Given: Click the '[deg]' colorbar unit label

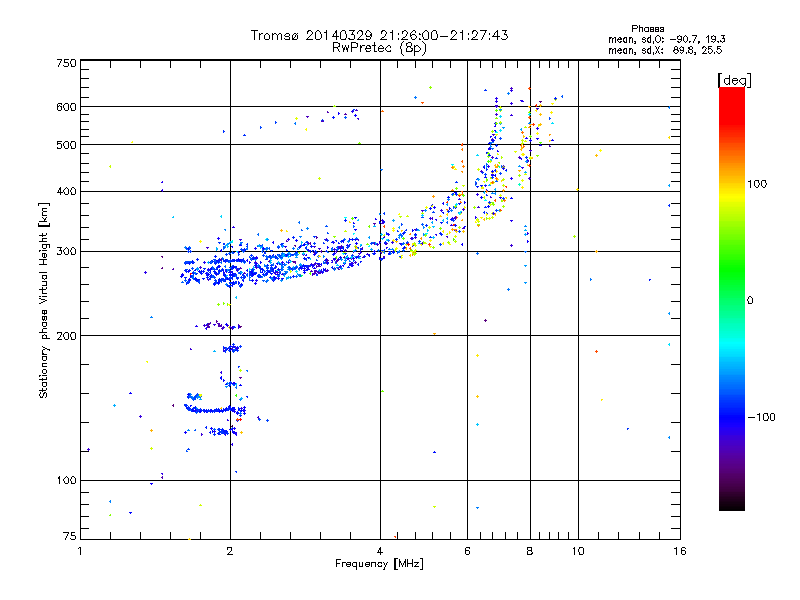Looking at the screenshot, I should point(734,80).
